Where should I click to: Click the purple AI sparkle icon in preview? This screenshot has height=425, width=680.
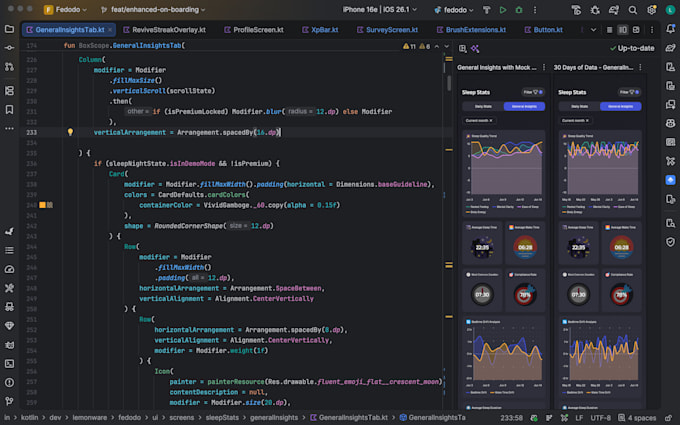tap(475, 49)
